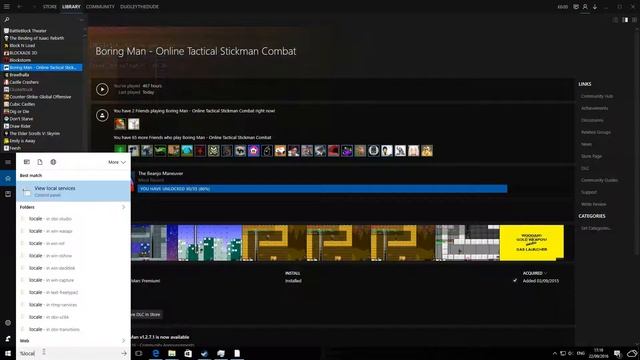Submit search with the arrow button
Screen dimensions: 640x360
pyautogui.click(x=124, y=353)
